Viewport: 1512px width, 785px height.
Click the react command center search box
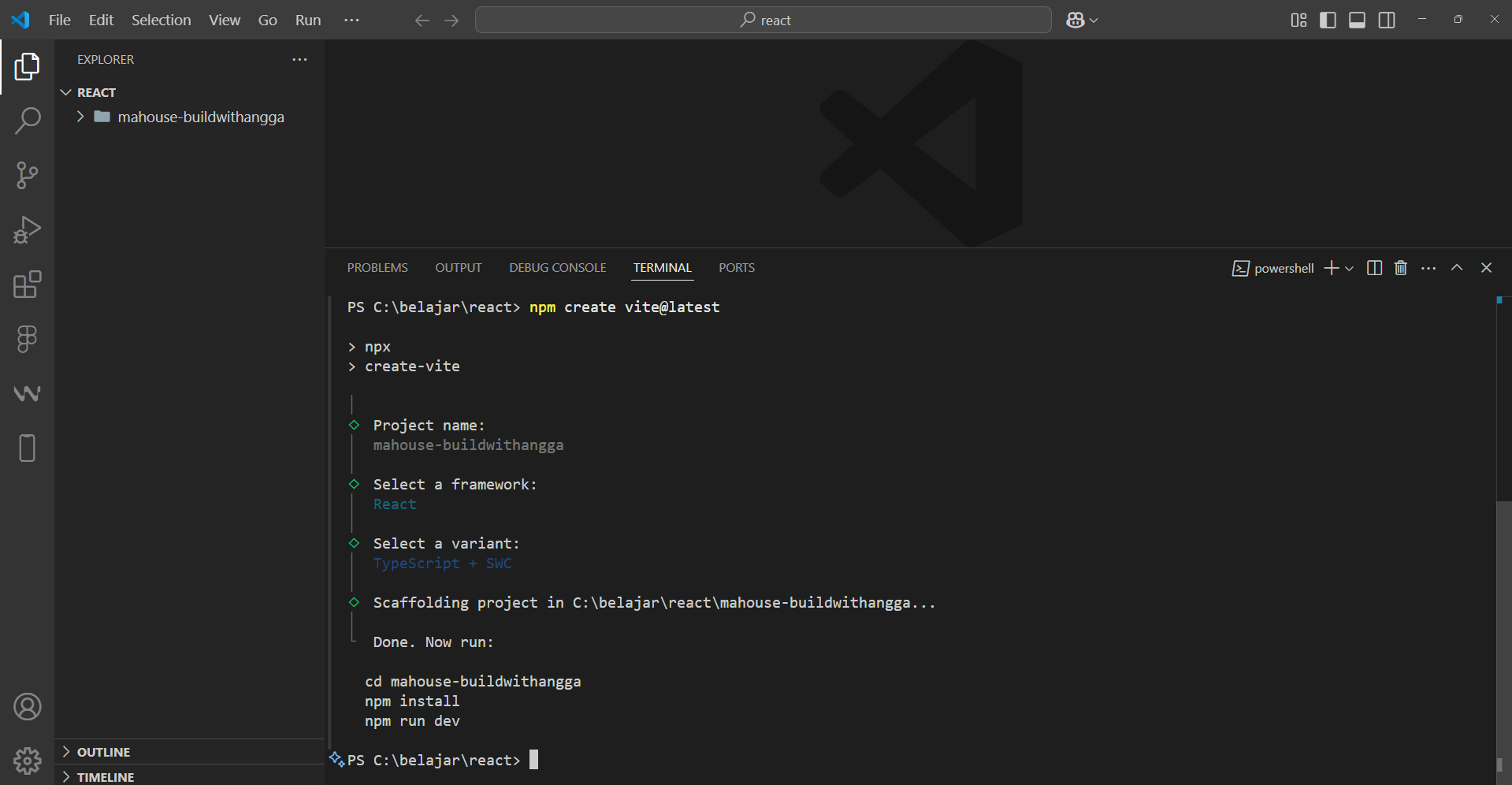point(763,20)
